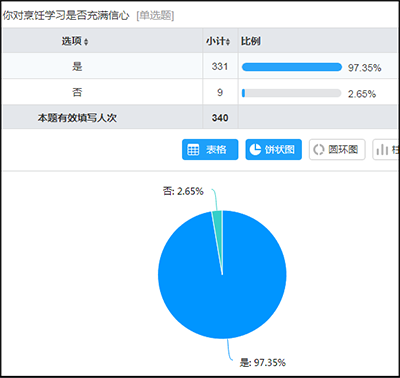The width and height of the screenshot is (400, 378).
Task: Click the total 340 cell
Action: click(x=220, y=118)
